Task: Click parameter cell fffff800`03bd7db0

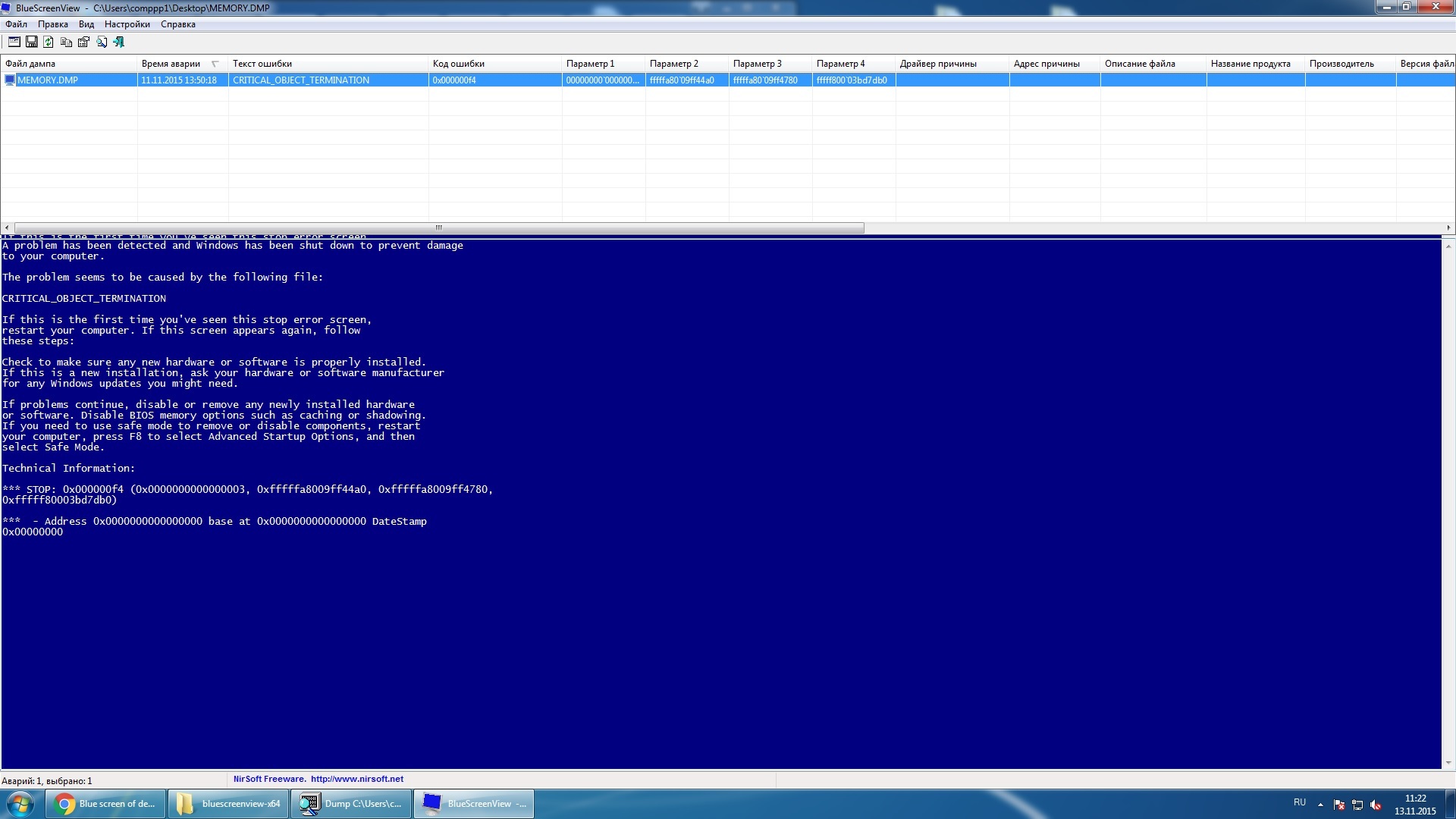Action: click(x=853, y=80)
